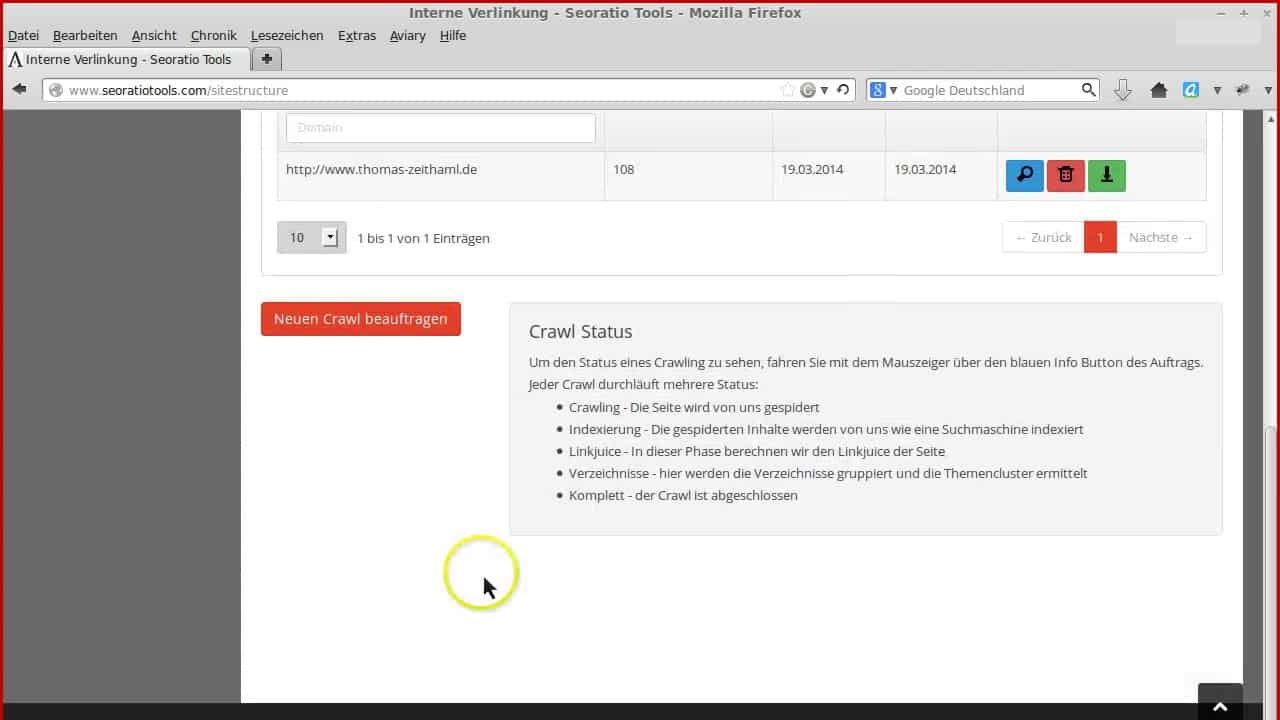Click the blue magnifier button for thomas-zeithaml.de

1025,175
